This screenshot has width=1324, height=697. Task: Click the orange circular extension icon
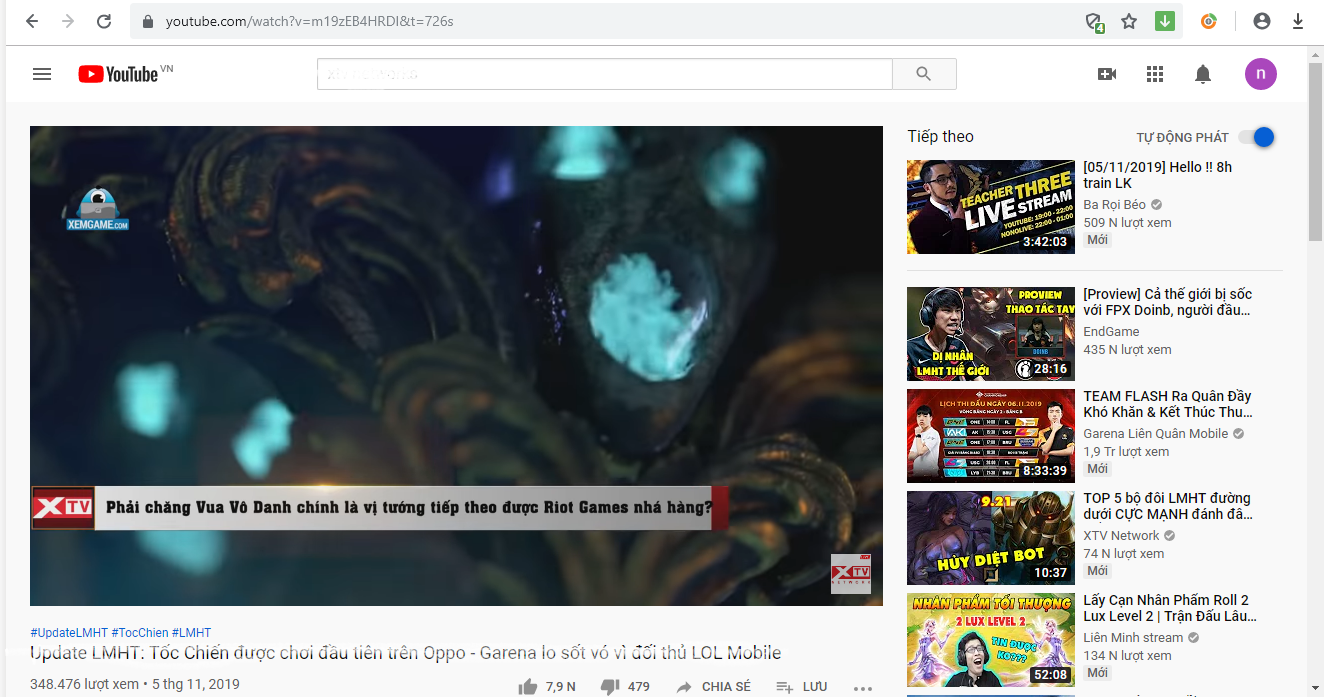click(1209, 21)
